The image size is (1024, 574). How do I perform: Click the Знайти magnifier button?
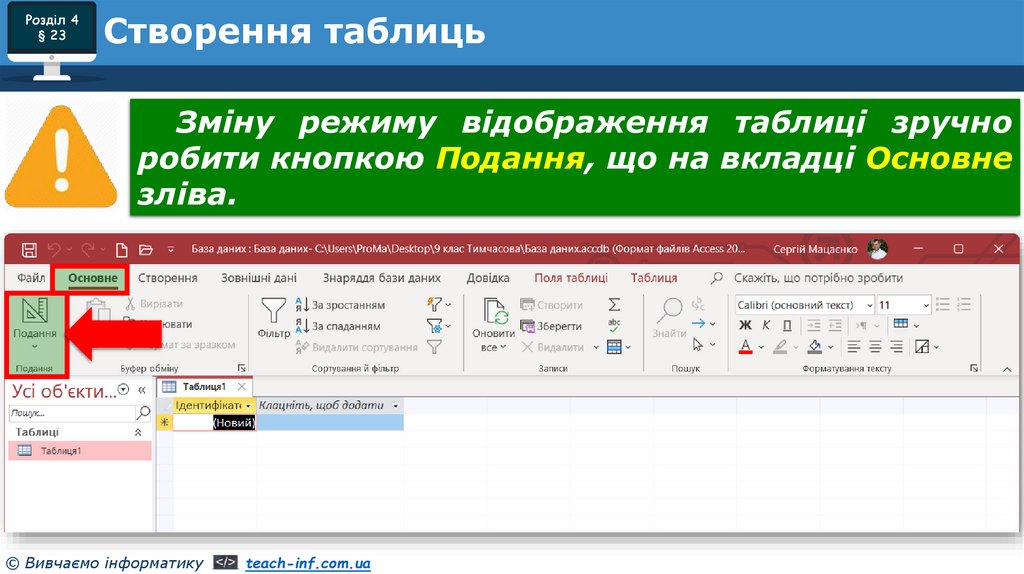669,318
